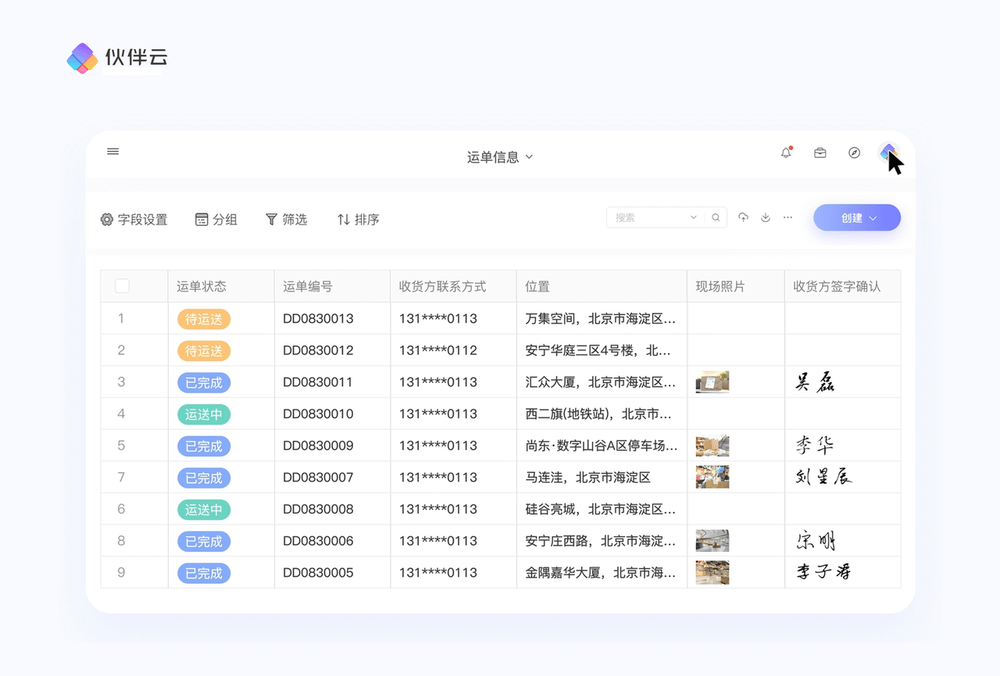Open the site photo thumbnail for DD0830011
The width and height of the screenshot is (1000, 676).
click(x=712, y=382)
